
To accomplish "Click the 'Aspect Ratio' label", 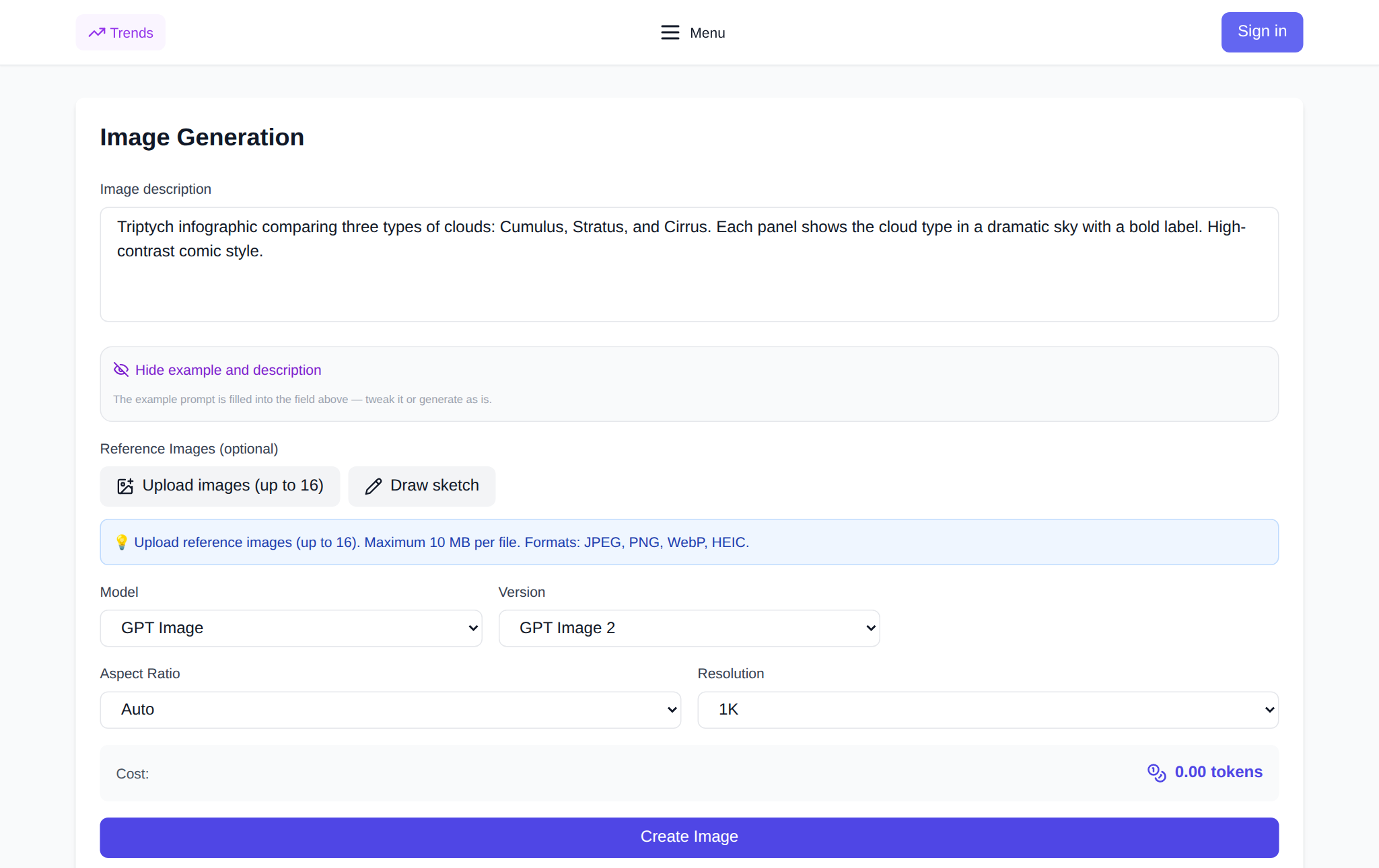I will point(140,674).
